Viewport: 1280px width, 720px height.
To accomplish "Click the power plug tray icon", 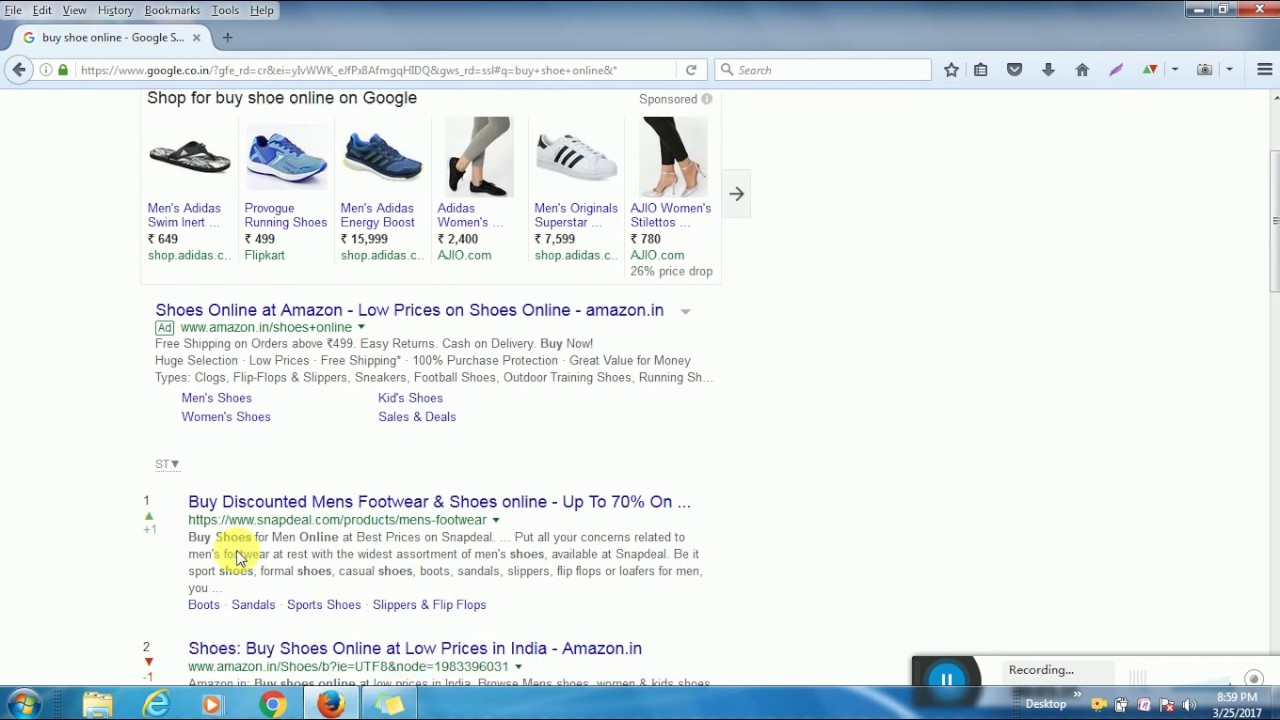I will [x=1121, y=705].
